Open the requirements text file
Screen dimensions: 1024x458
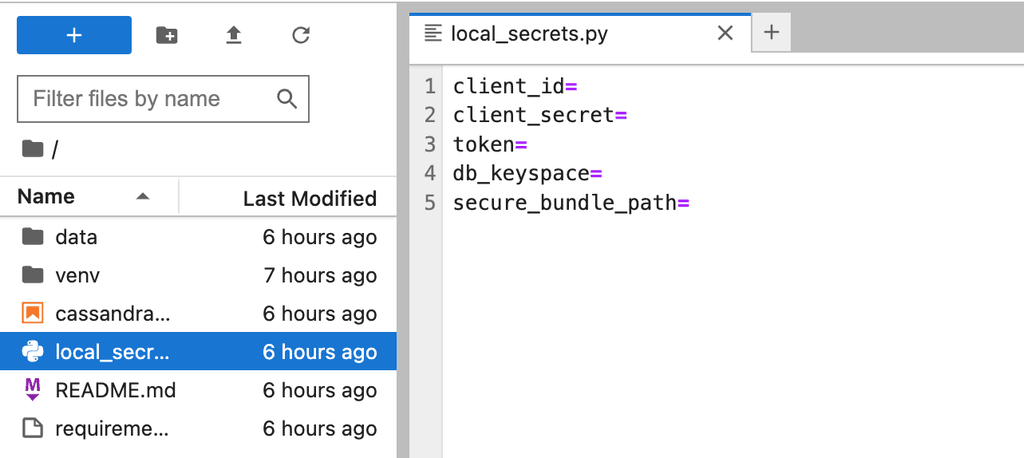click(112, 429)
